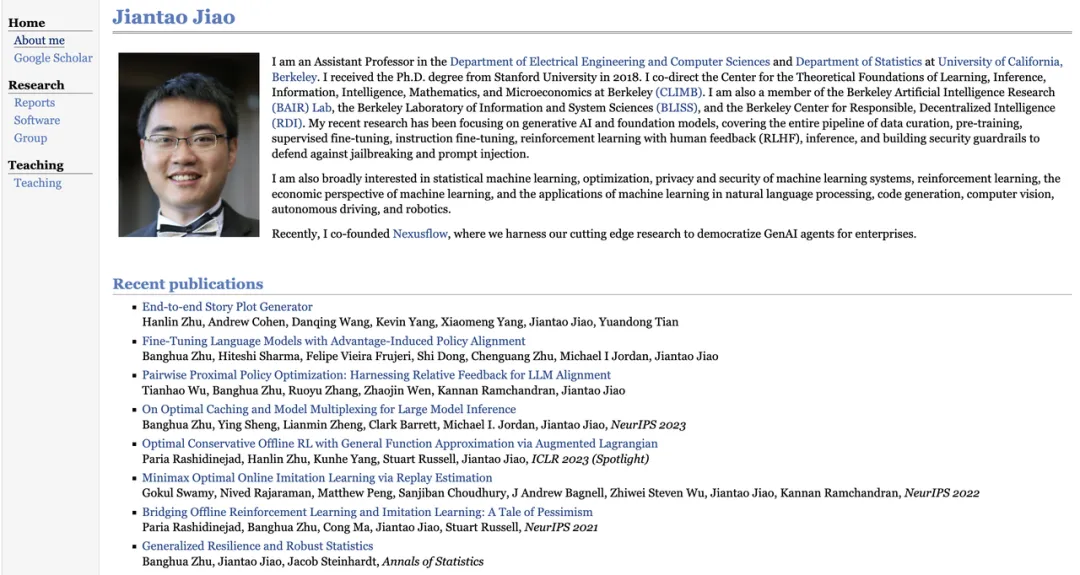Open Fine-Tuning Language Models with Advantage-Induced paper

(333, 341)
